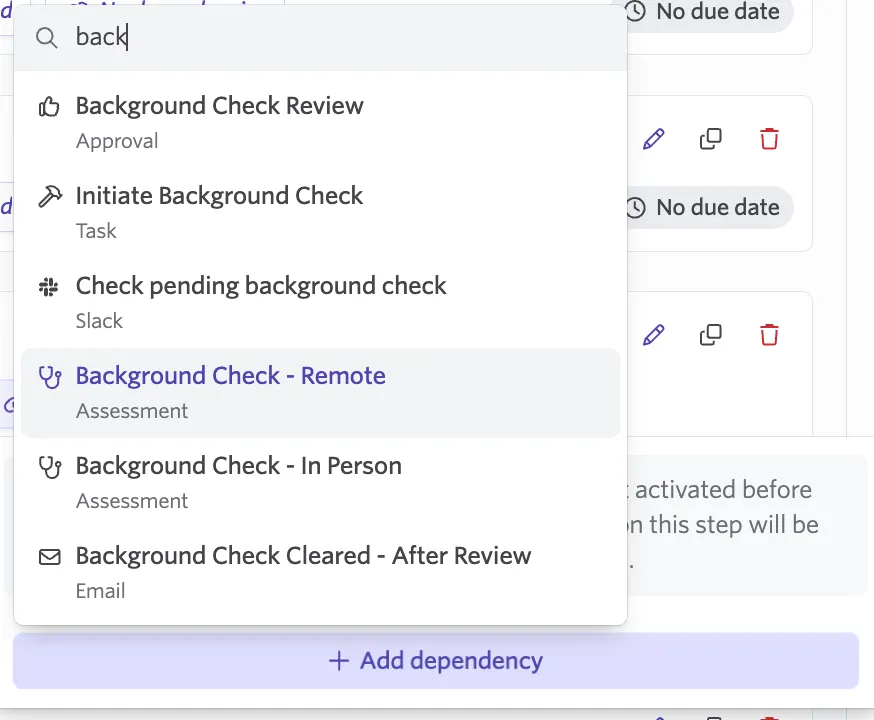Click the lower red trash delete icon
The height and width of the screenshot is (720, 874).
coord(769,335)
